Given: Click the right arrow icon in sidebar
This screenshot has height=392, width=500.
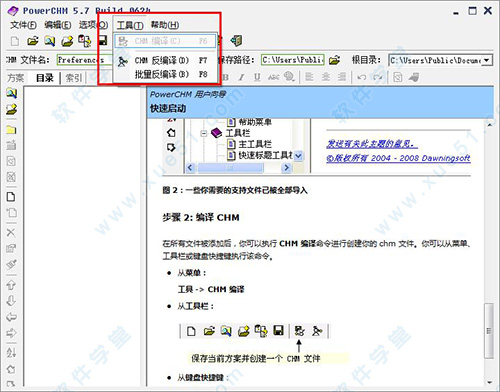Looking at the screenshot, I should point(11,333).
